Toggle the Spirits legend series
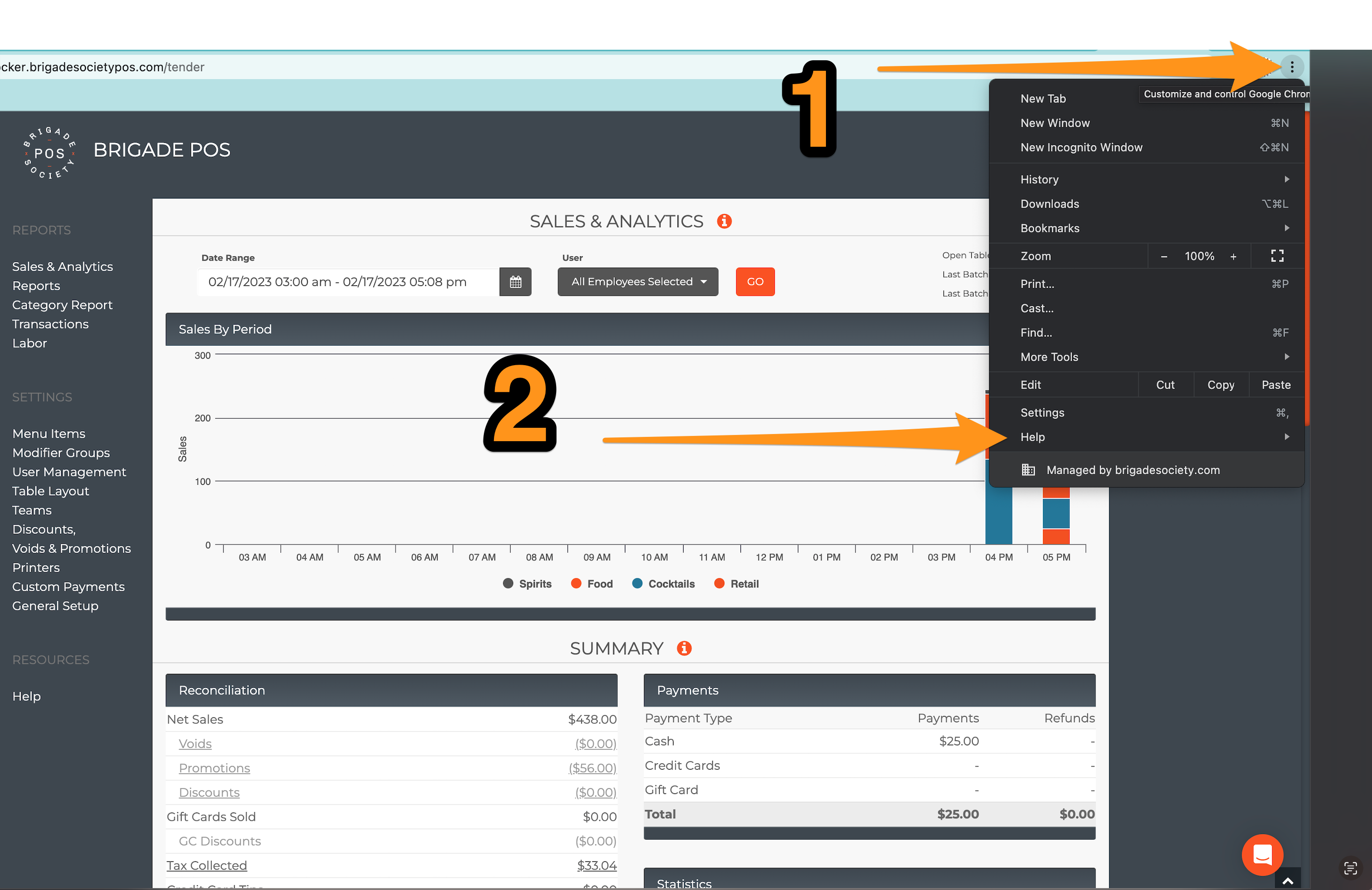 tap(527, 584)
